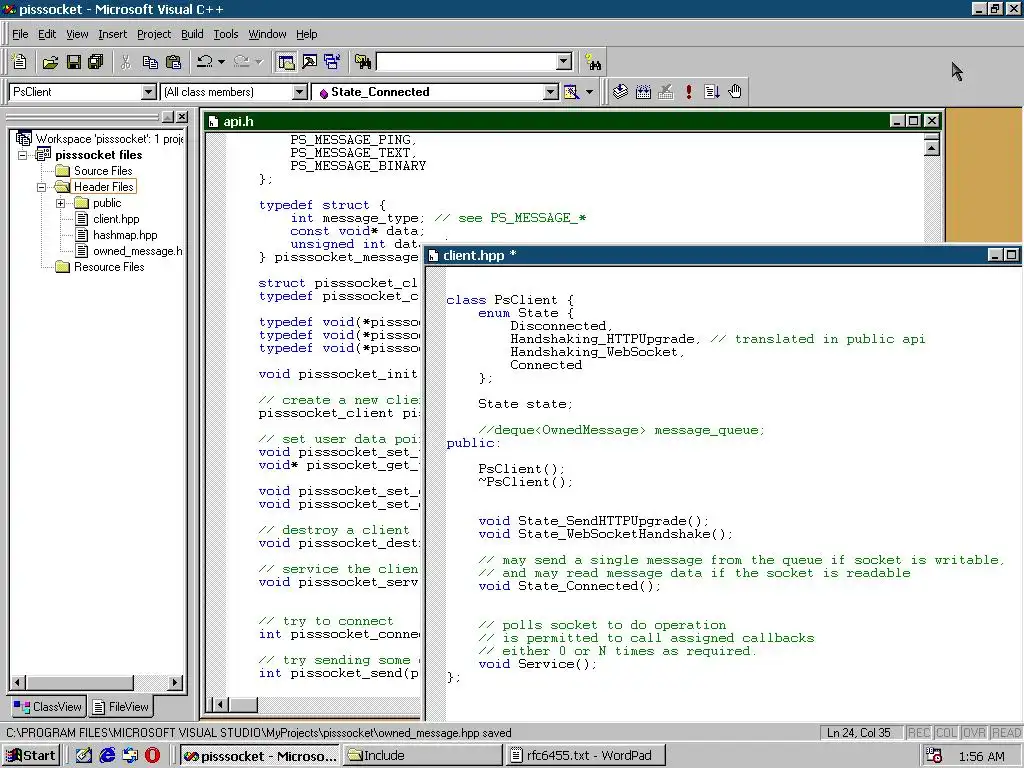Click the workspace pane horizontal scroll right arrow
This screenshot has width=1024, height=768.
[x=174, y=683]
